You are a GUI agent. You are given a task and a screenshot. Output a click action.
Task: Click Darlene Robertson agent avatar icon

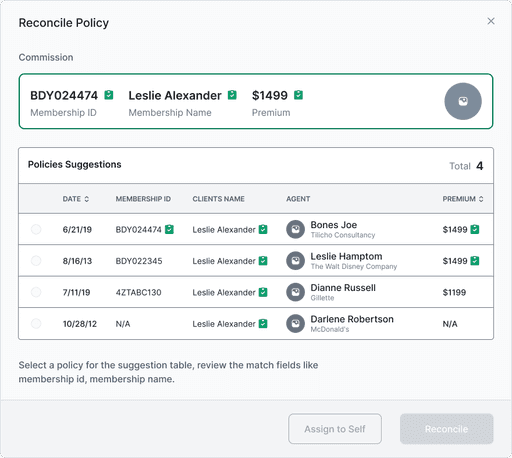pos(295,323)
